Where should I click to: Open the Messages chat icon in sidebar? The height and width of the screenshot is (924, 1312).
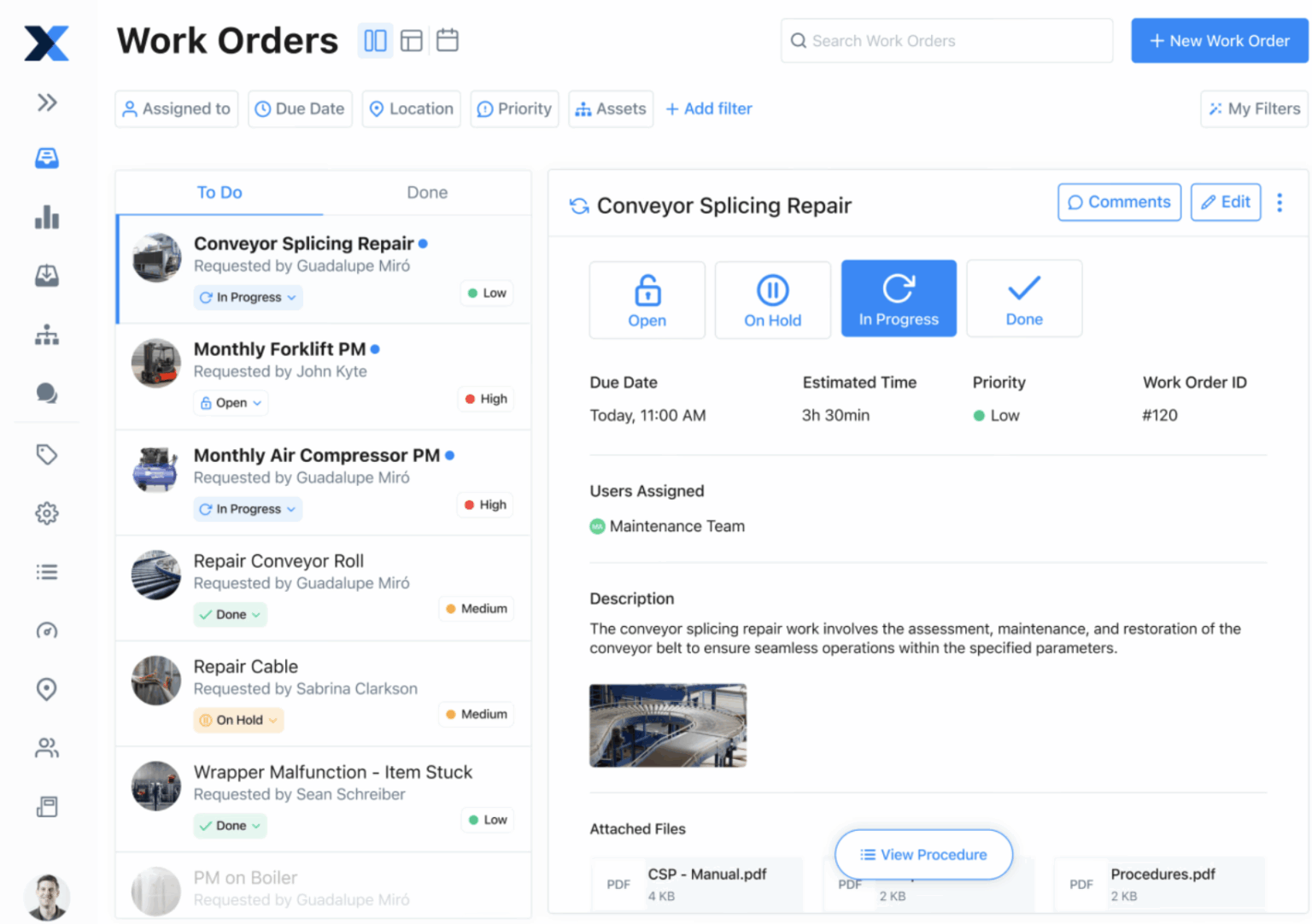pos(46,394)
